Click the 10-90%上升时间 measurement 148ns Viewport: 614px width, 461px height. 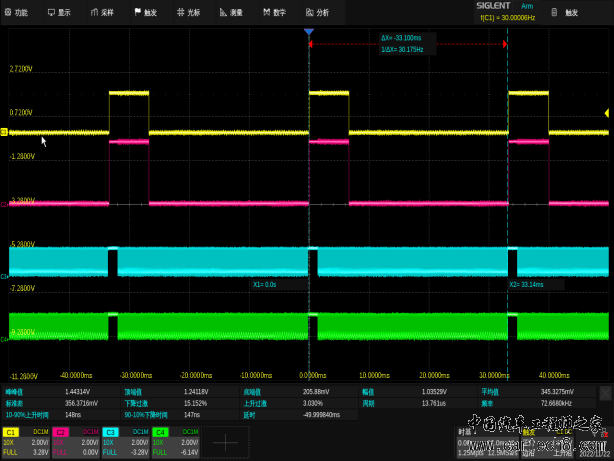[61, 415]
